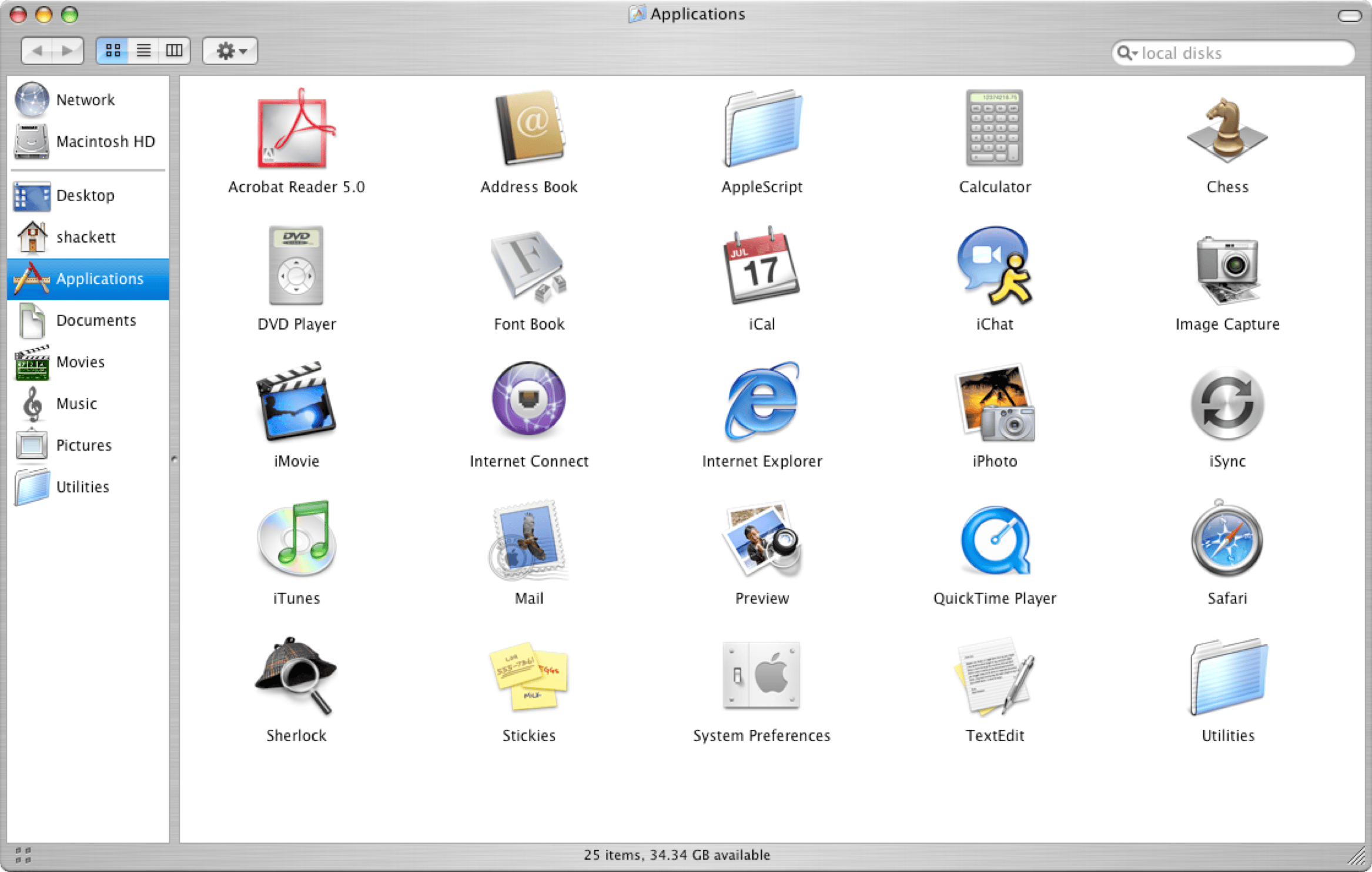The height and width of the screenshot is (872, 1372).
Task: Click the Safari compass icon
Action: (1227, 538)
